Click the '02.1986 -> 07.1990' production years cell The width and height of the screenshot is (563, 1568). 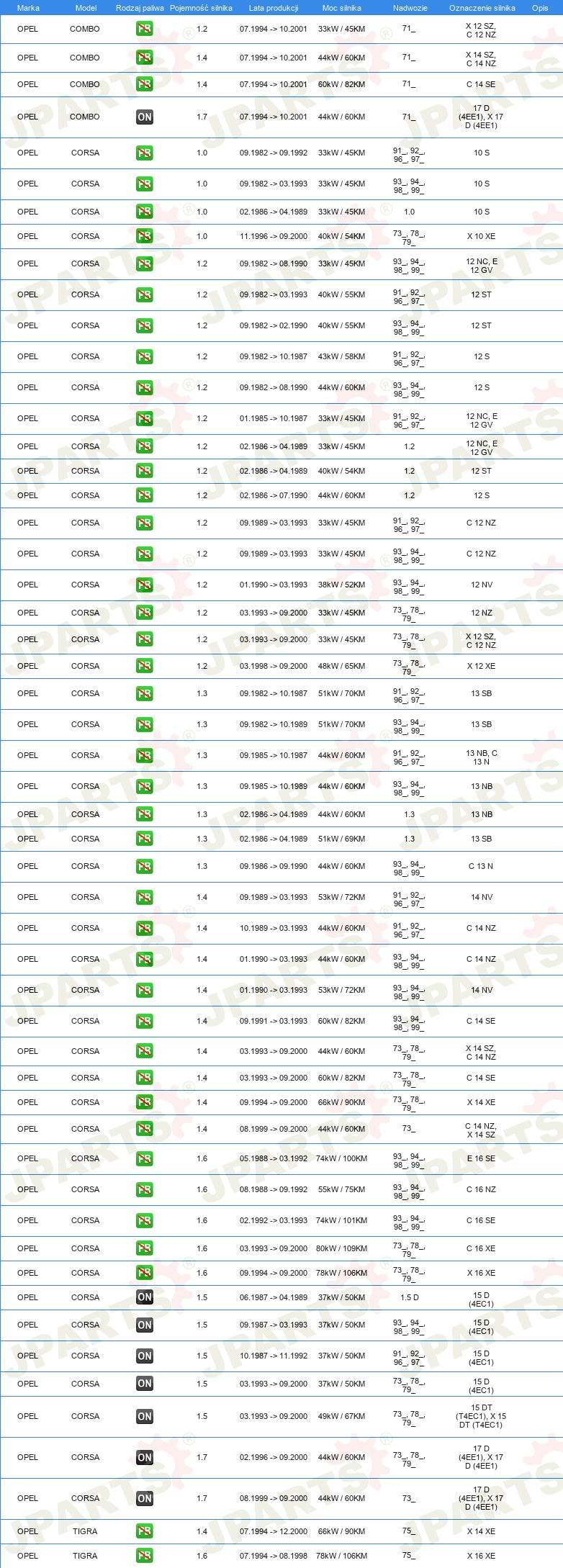pyautogui.click(x=274, y=496)
